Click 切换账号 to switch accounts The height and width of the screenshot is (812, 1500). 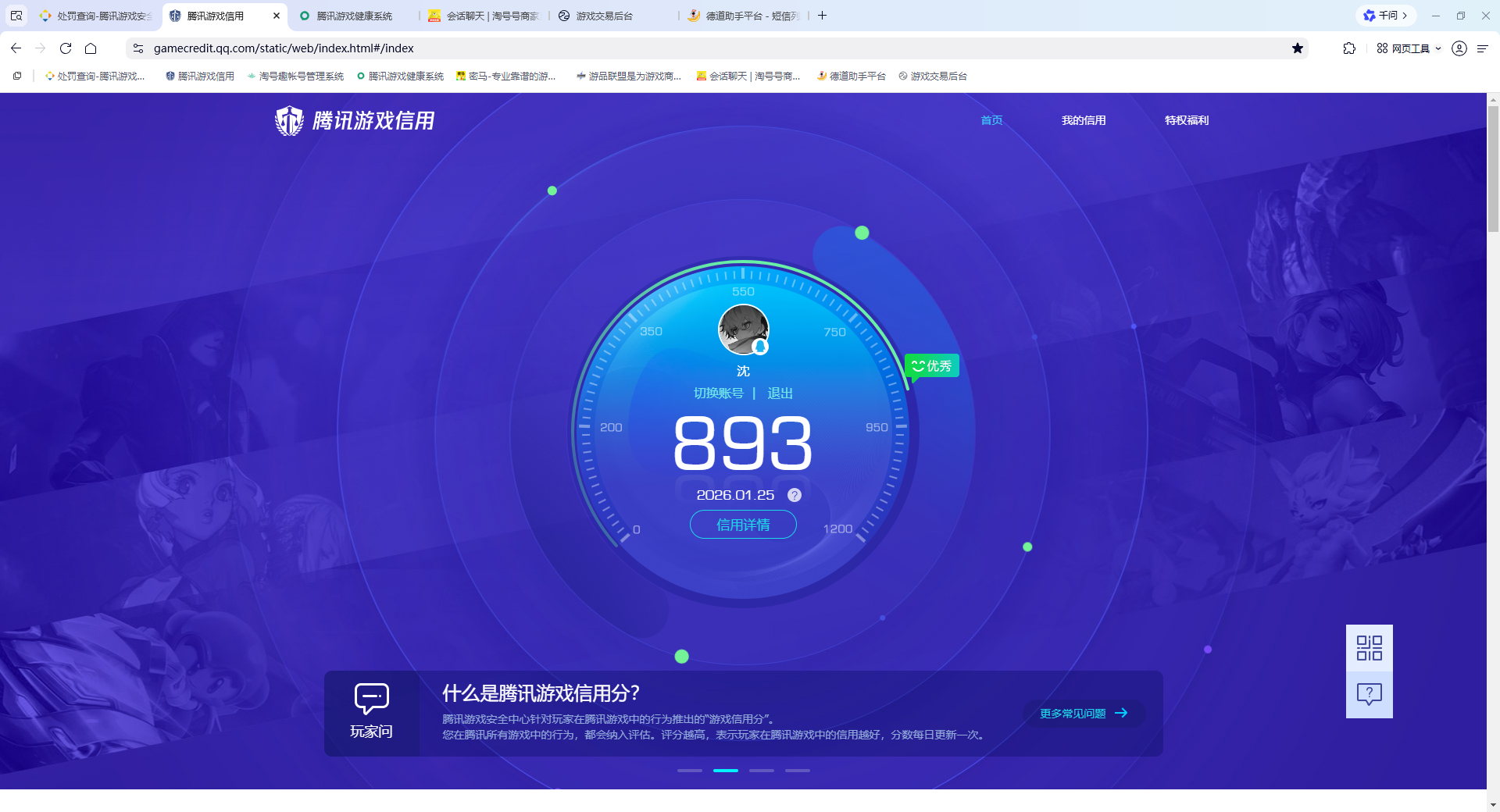[x=720, y=394]
